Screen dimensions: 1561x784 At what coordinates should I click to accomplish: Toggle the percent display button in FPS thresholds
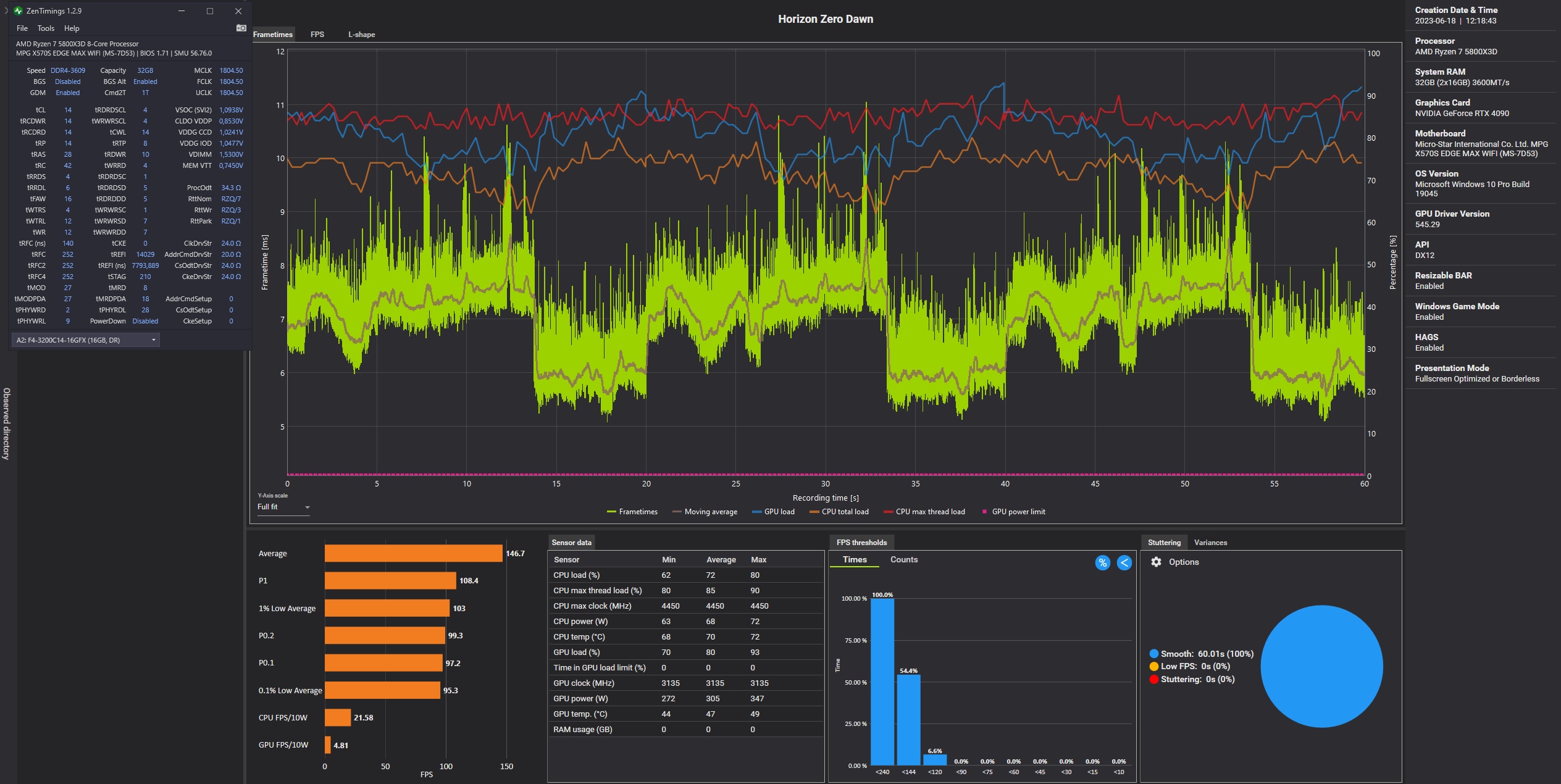1102,562
